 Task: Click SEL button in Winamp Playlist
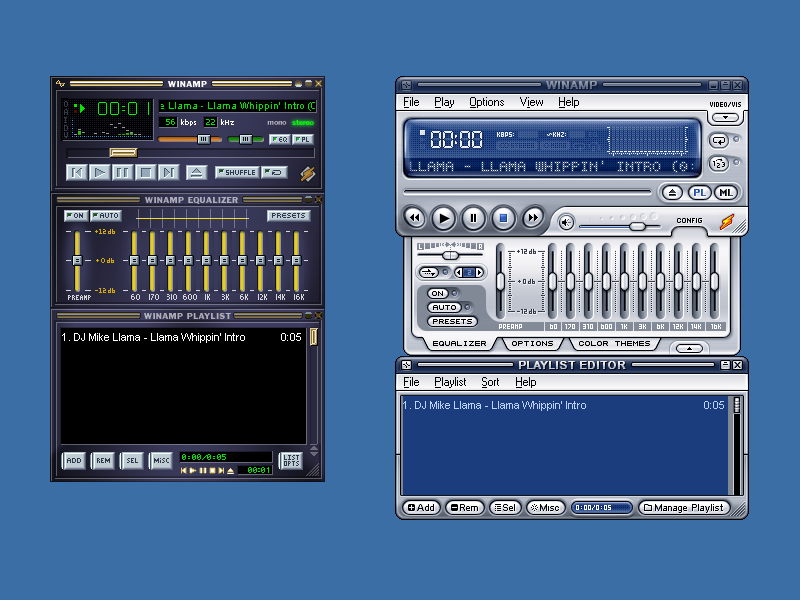tap(132, 460)
